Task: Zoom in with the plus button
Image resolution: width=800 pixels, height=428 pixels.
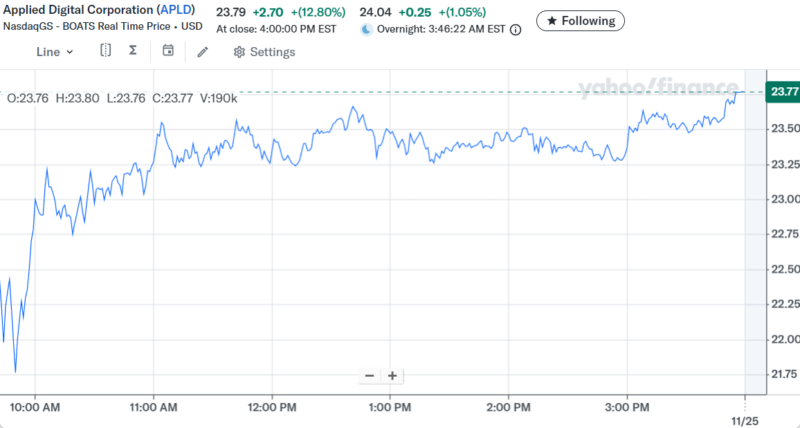Action: (x=393, y=376)
